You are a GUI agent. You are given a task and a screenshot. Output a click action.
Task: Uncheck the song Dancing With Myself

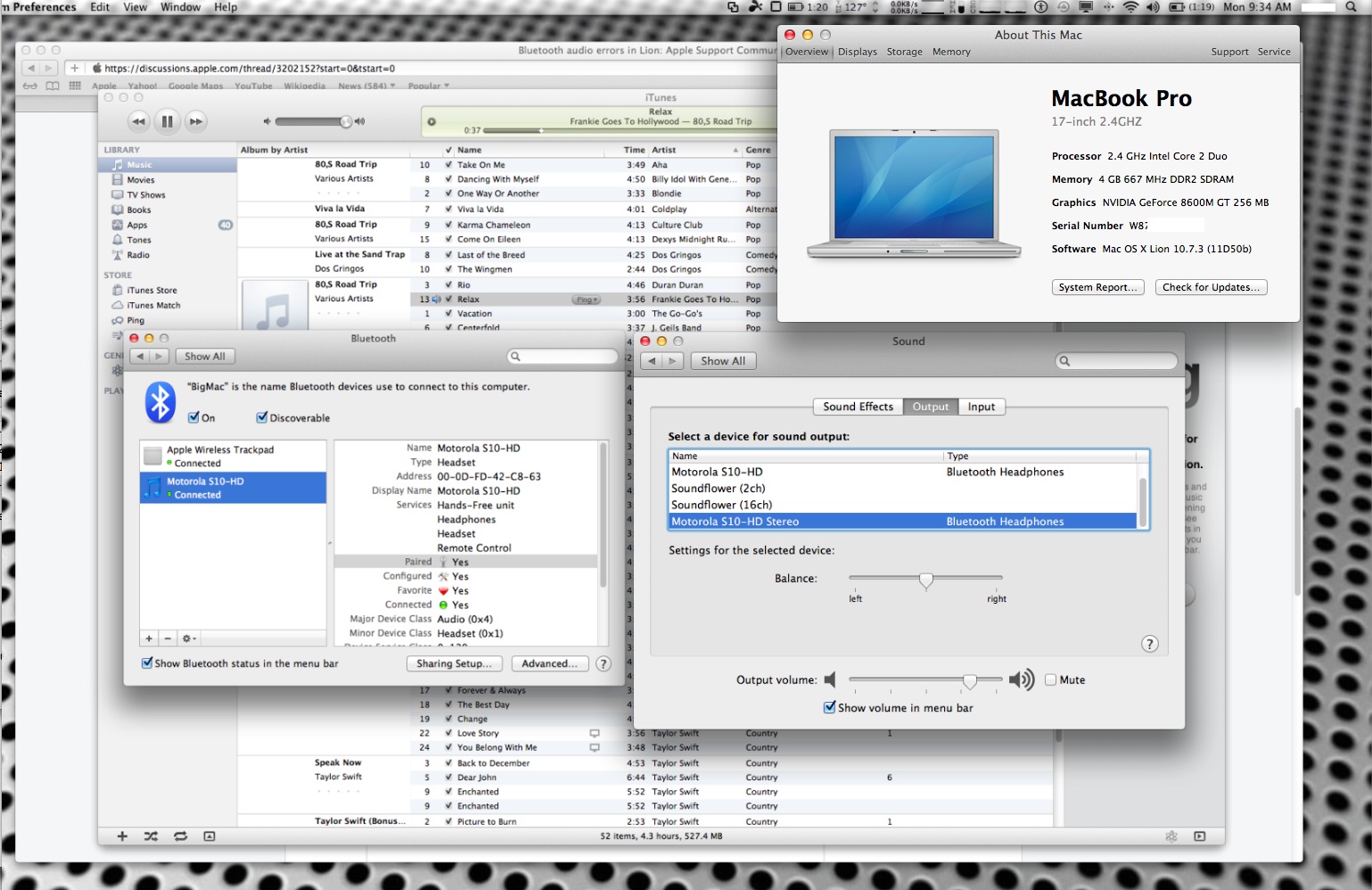[448, 179]
